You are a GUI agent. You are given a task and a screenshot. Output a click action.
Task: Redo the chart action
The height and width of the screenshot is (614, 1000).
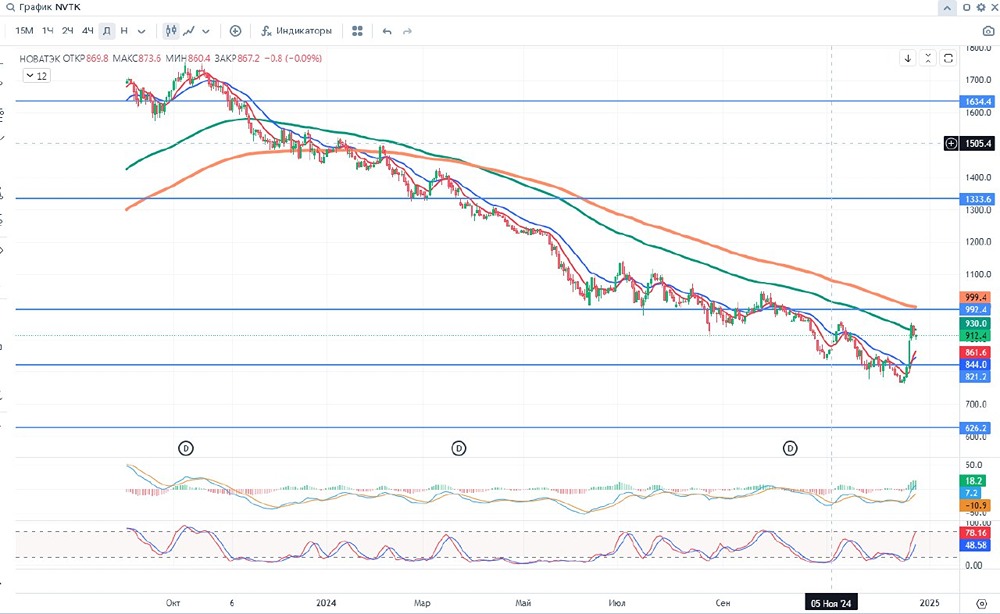coord(408,31)
